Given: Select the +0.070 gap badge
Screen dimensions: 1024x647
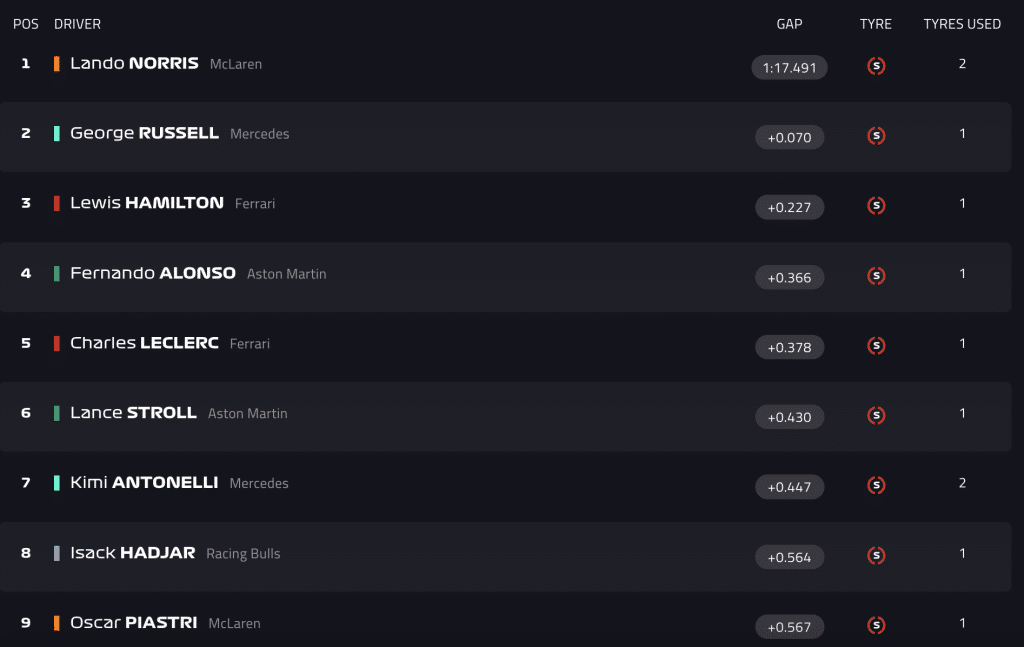Looking at the screenshot, I should coord(790,138).
